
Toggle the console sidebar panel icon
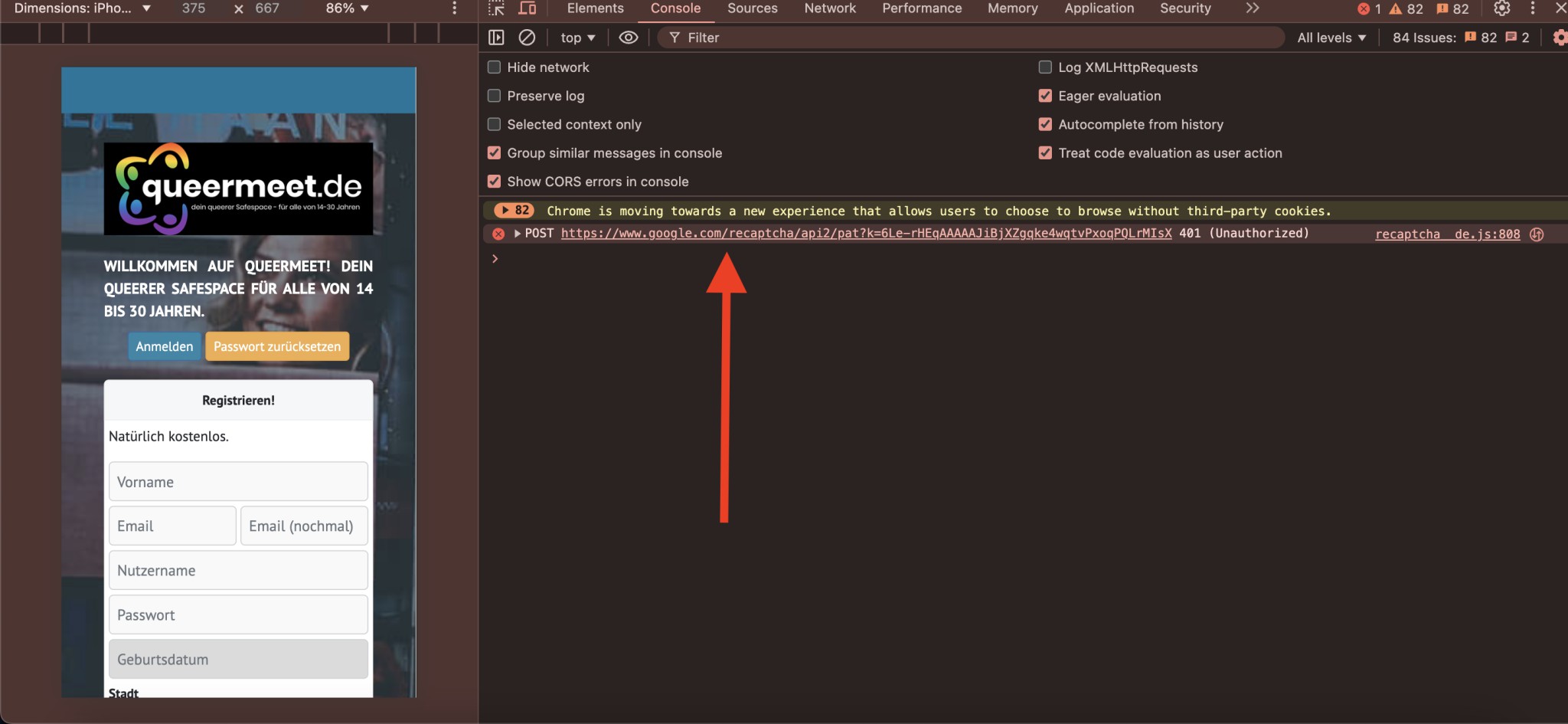pyautogui.click(x=496, y=38)
